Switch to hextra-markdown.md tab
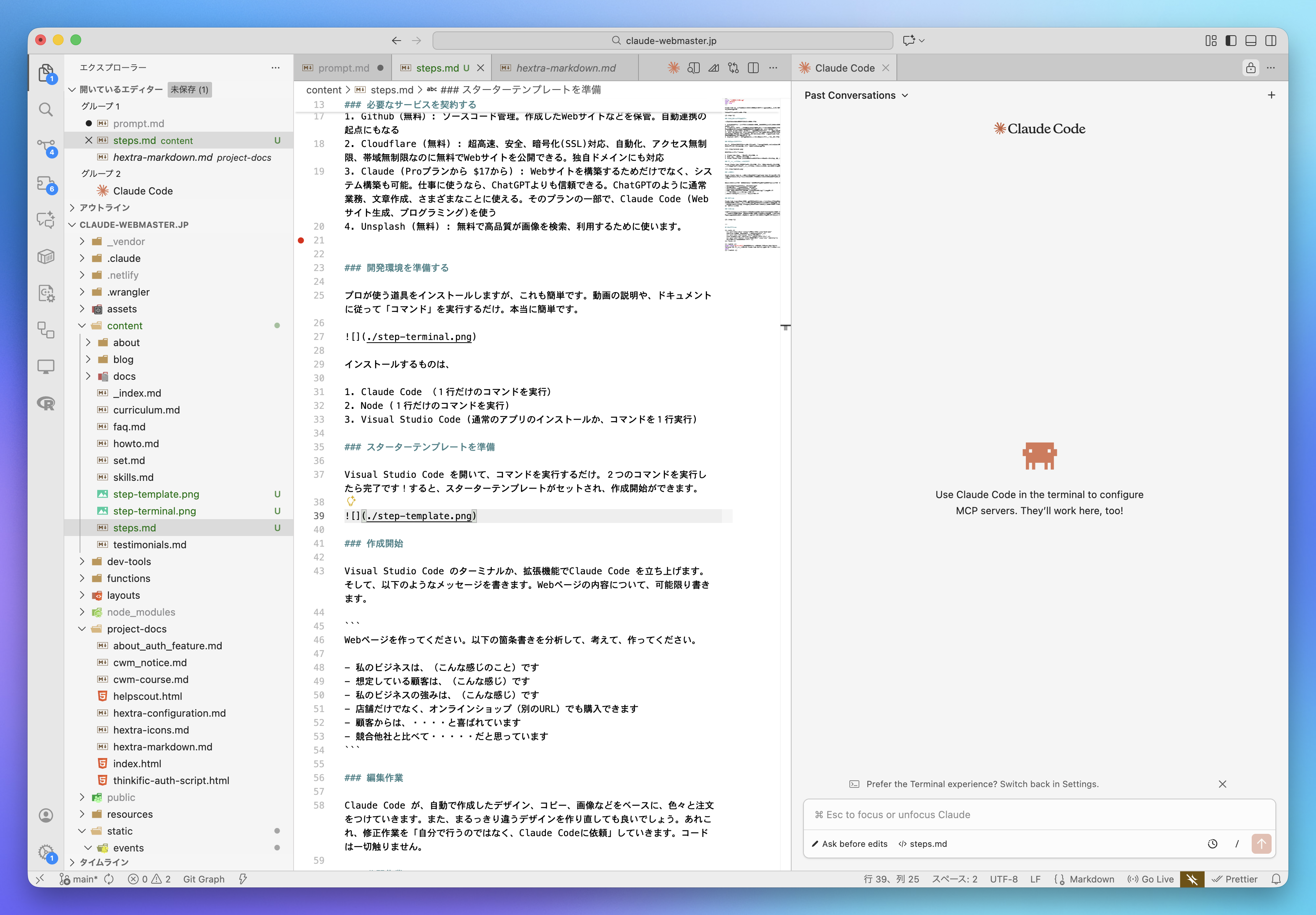This screenshot has width=1316, height=915. pos(565,68)
